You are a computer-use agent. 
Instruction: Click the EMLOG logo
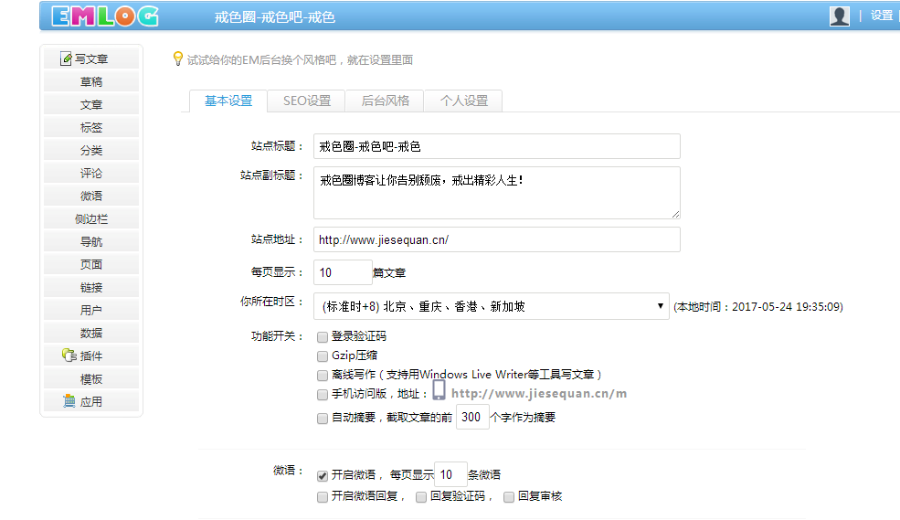pyautogui.click(x=105, y=16)
